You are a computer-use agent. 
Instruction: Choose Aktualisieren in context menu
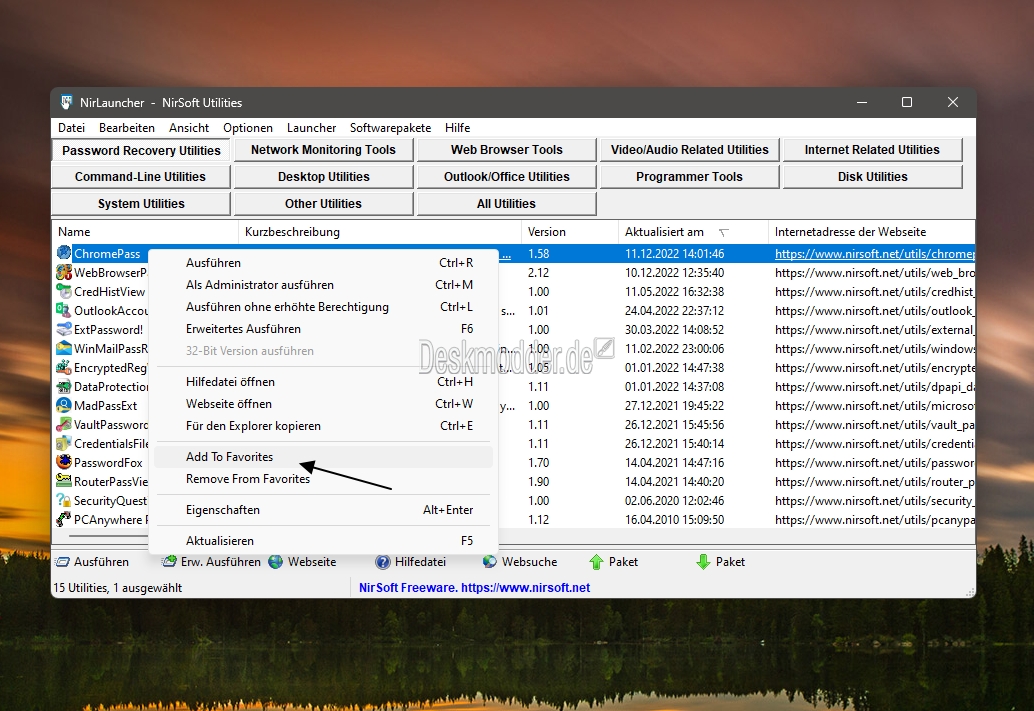pyautogui.click(x=323, y=541)
